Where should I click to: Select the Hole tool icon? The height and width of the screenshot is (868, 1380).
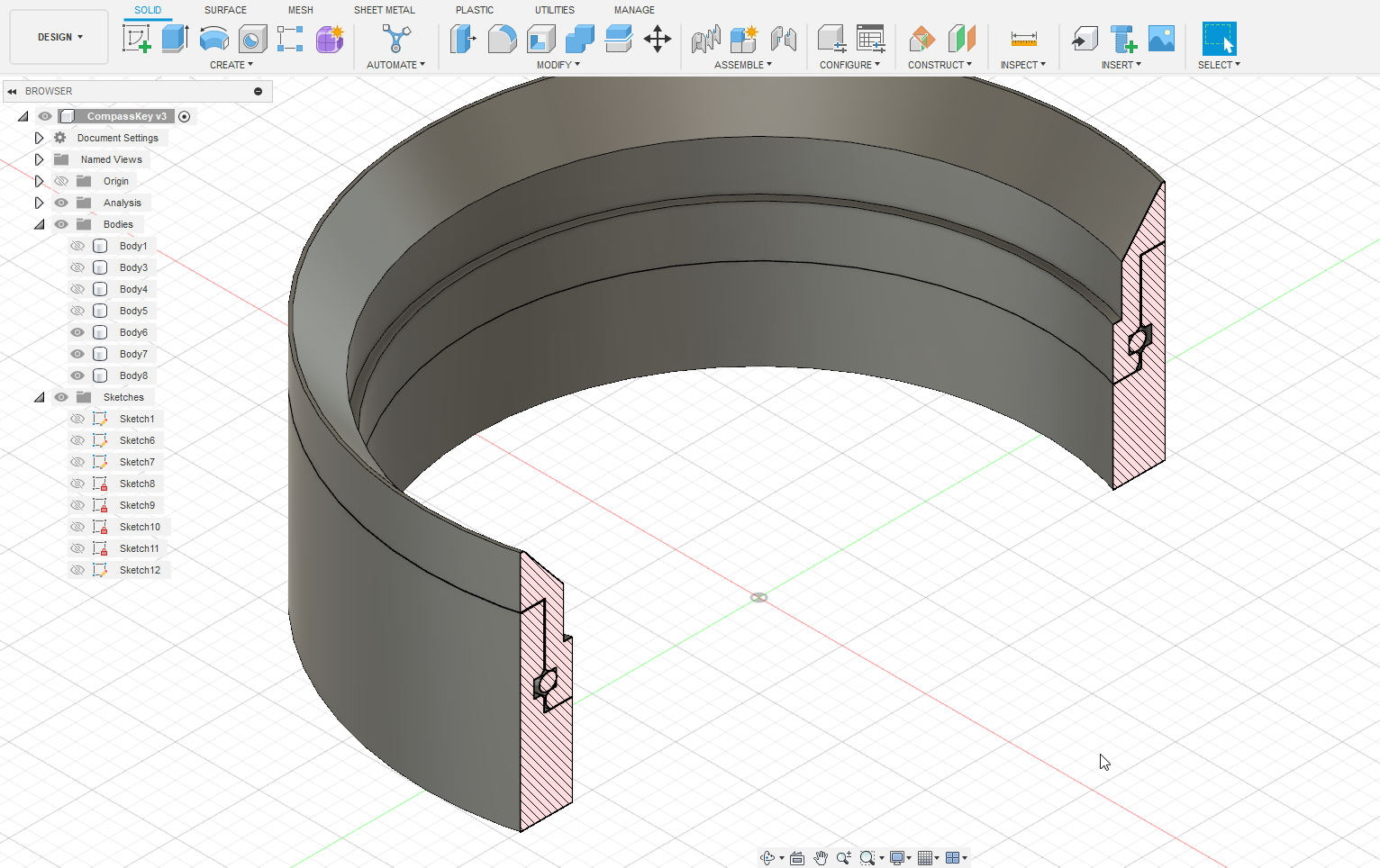[x=252, y=39]
